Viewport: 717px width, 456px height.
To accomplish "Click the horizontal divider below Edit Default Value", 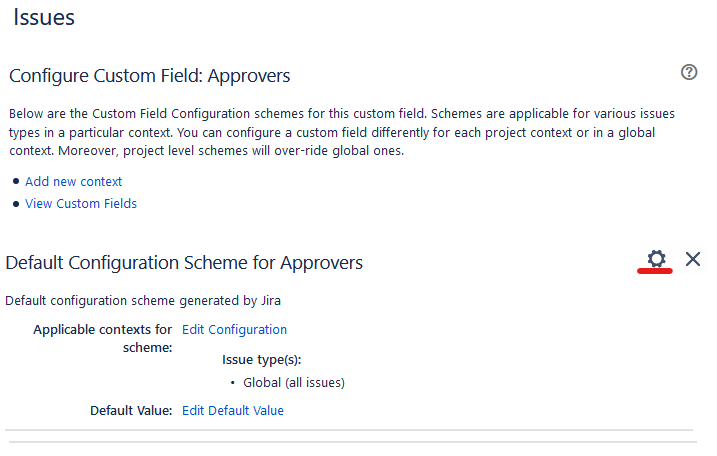I will pos(349,430).
